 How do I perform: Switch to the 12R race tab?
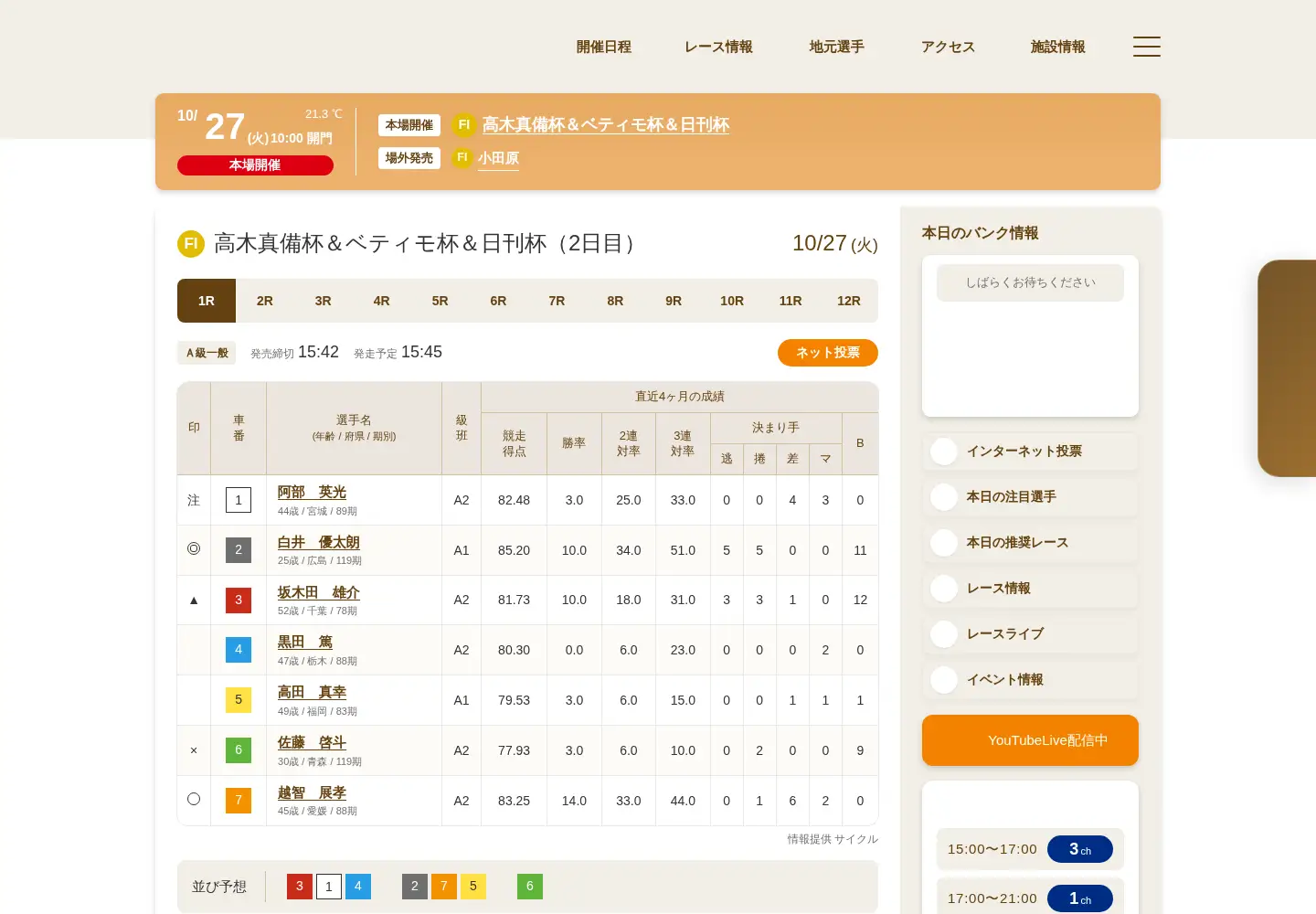(849, 301)
